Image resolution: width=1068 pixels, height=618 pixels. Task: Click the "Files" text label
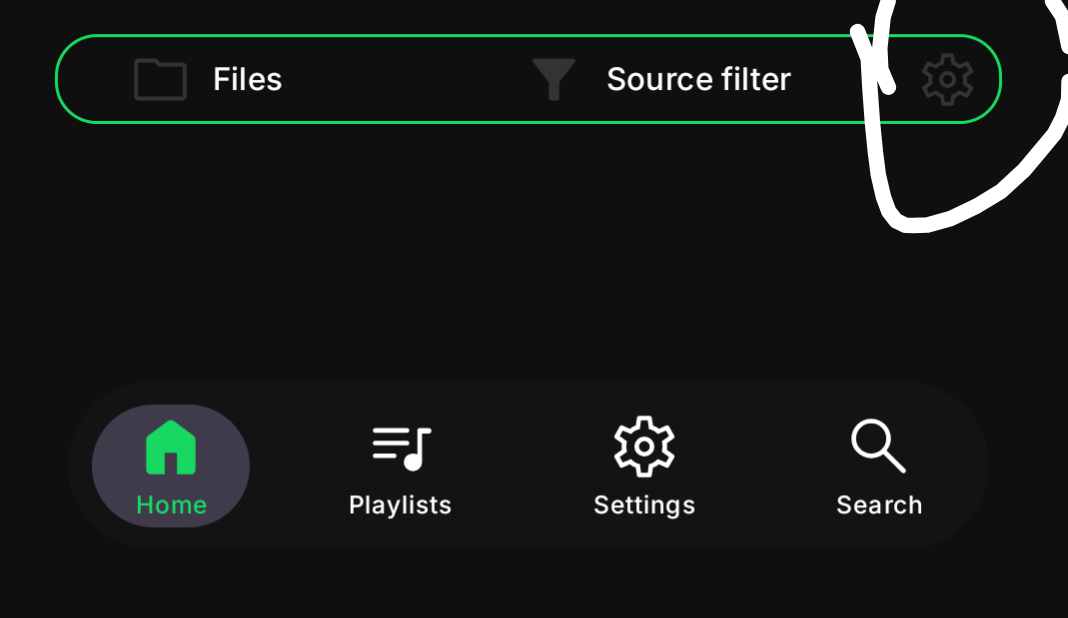tap(247, 80)
